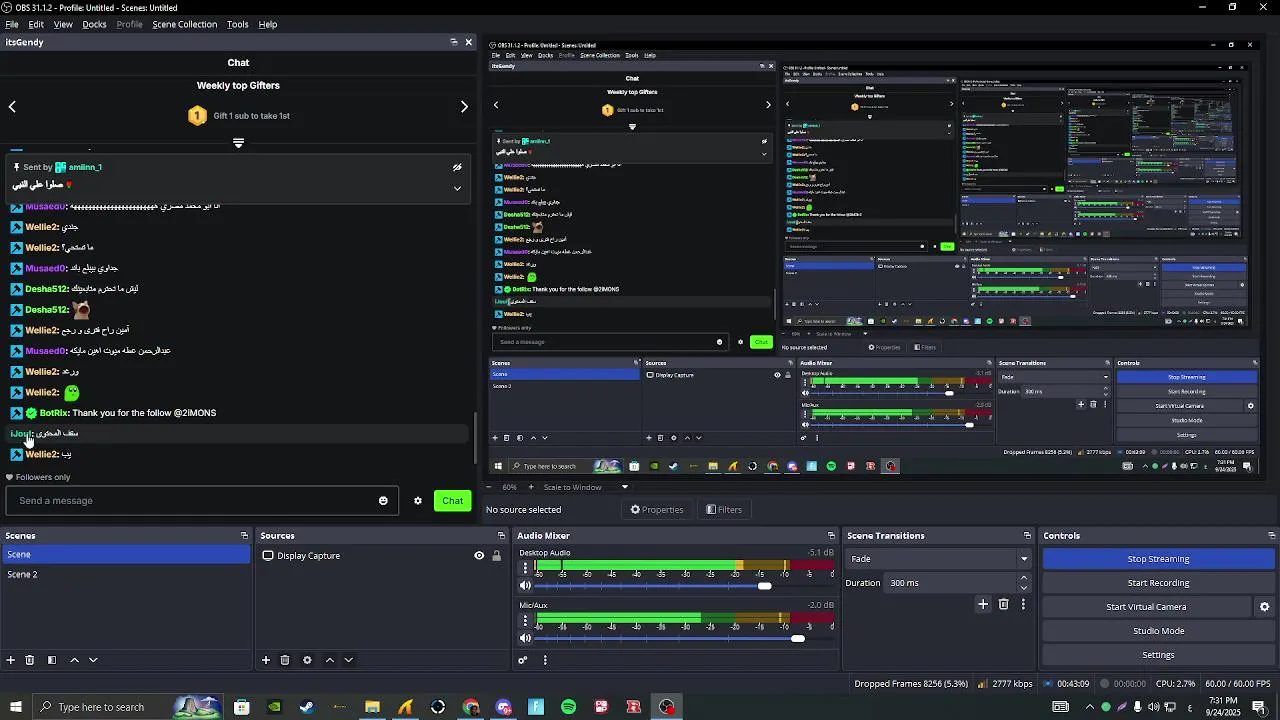Image resolution: width=1280 pixels, height=720 pixels.
Task: Move the source up in Sources toolbar
Action: 329,660
